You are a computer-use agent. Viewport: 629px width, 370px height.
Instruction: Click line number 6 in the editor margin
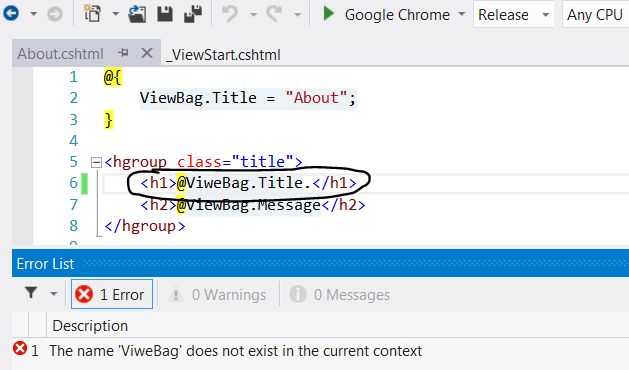[73, 183]
